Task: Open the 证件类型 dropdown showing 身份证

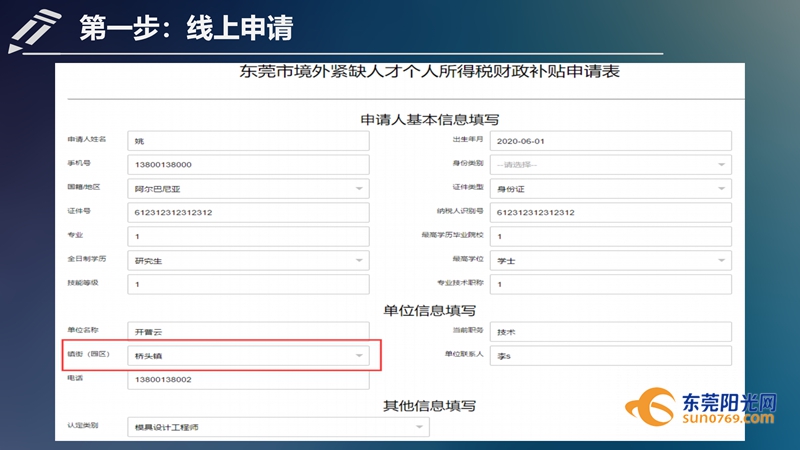Action: (x=610, y=189)
